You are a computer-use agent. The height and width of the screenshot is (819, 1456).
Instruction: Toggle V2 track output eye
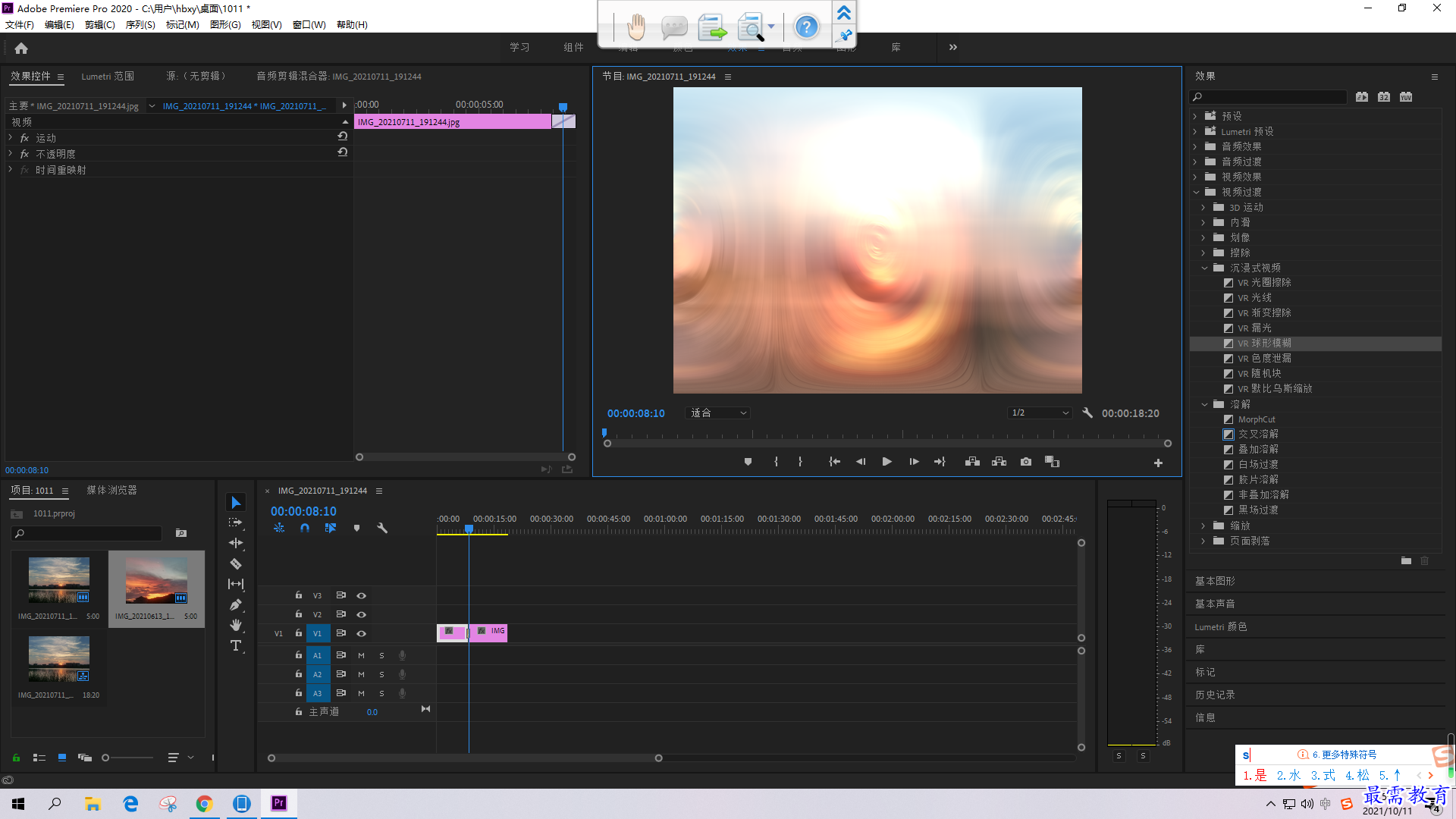click(362, 614)
